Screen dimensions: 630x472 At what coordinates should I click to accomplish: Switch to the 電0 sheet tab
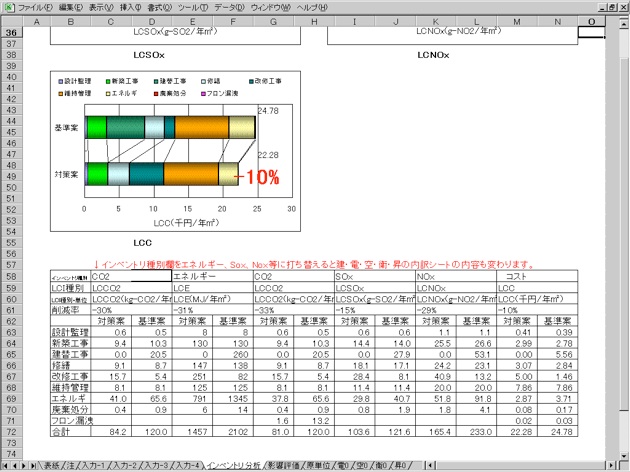(343, 466)
